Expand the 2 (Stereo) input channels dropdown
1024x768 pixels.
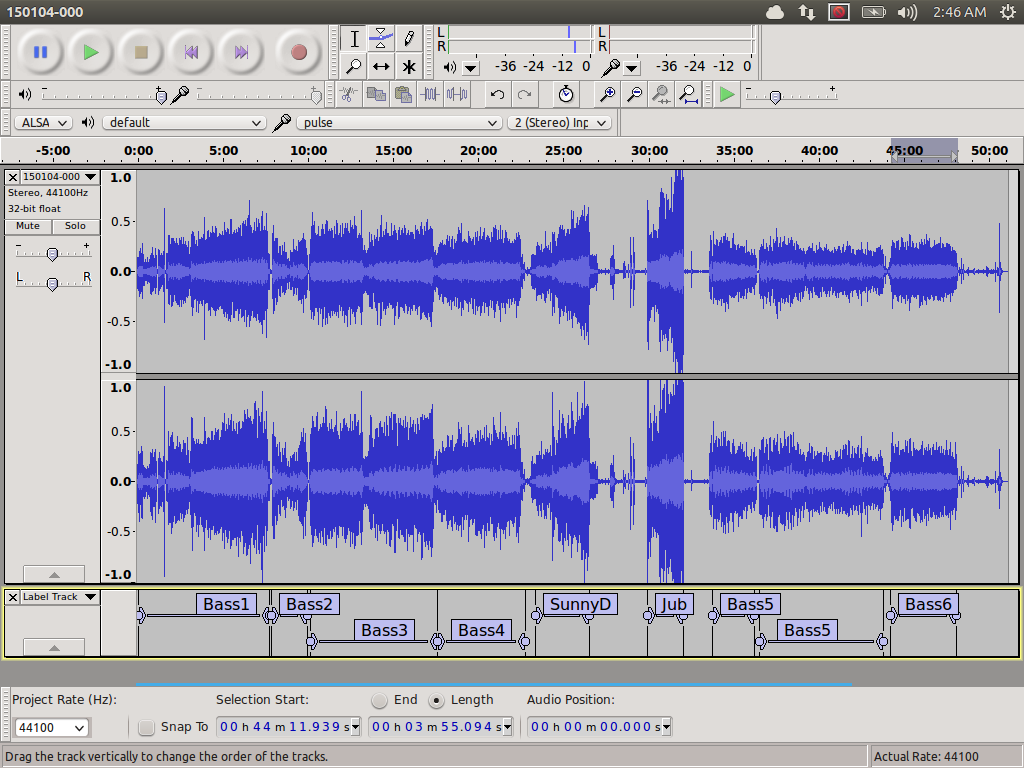click(x=559, y=122)
